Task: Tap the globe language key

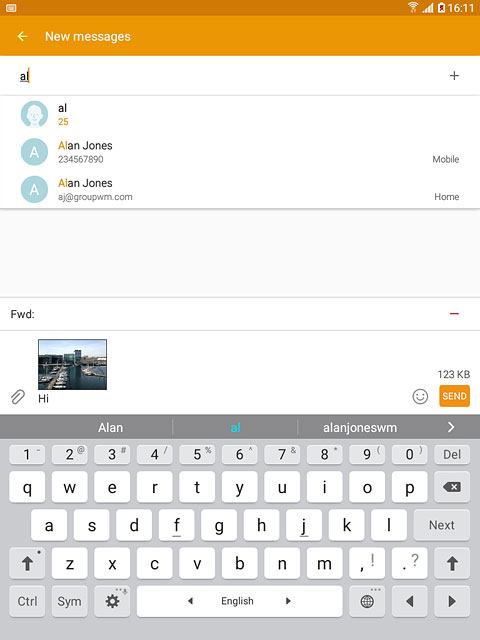Action: pyautogui.click(x=367, y=601)
